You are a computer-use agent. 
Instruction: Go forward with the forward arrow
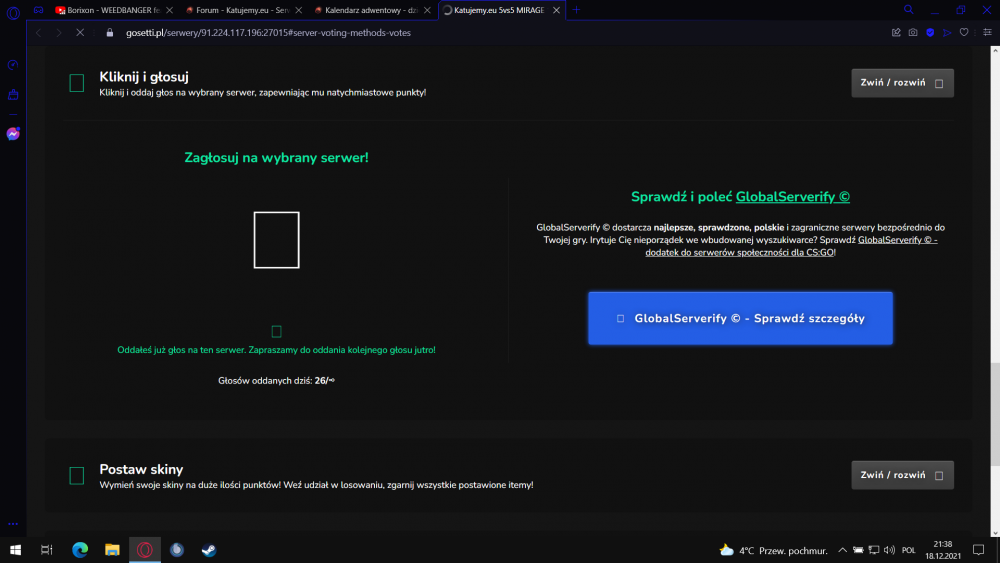[x=59, y=33]
